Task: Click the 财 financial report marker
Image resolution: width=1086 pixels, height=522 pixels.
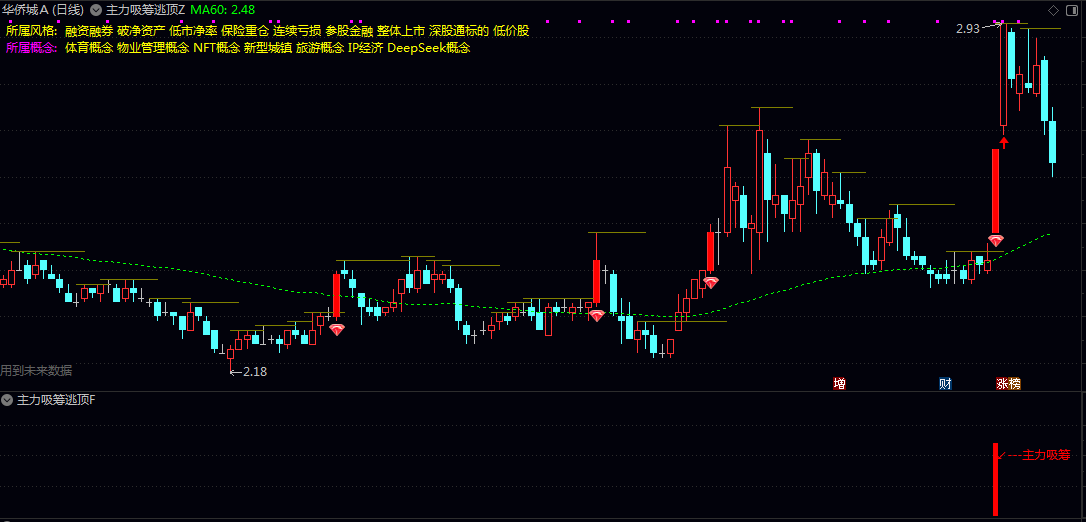Action: coord(945,384)
